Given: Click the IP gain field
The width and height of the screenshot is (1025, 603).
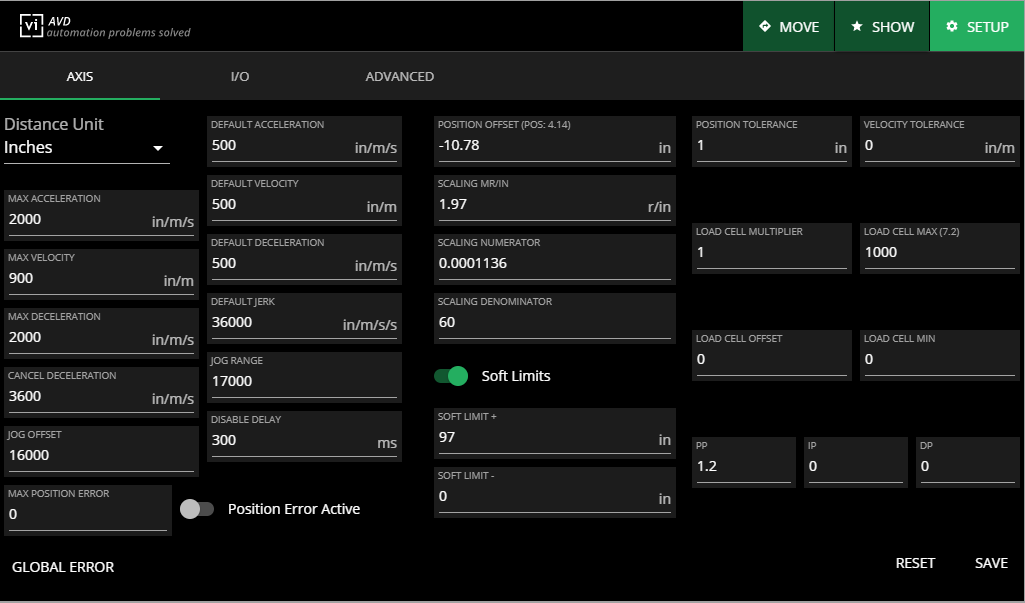Looking at the screenshot, I should coord(856,462).
